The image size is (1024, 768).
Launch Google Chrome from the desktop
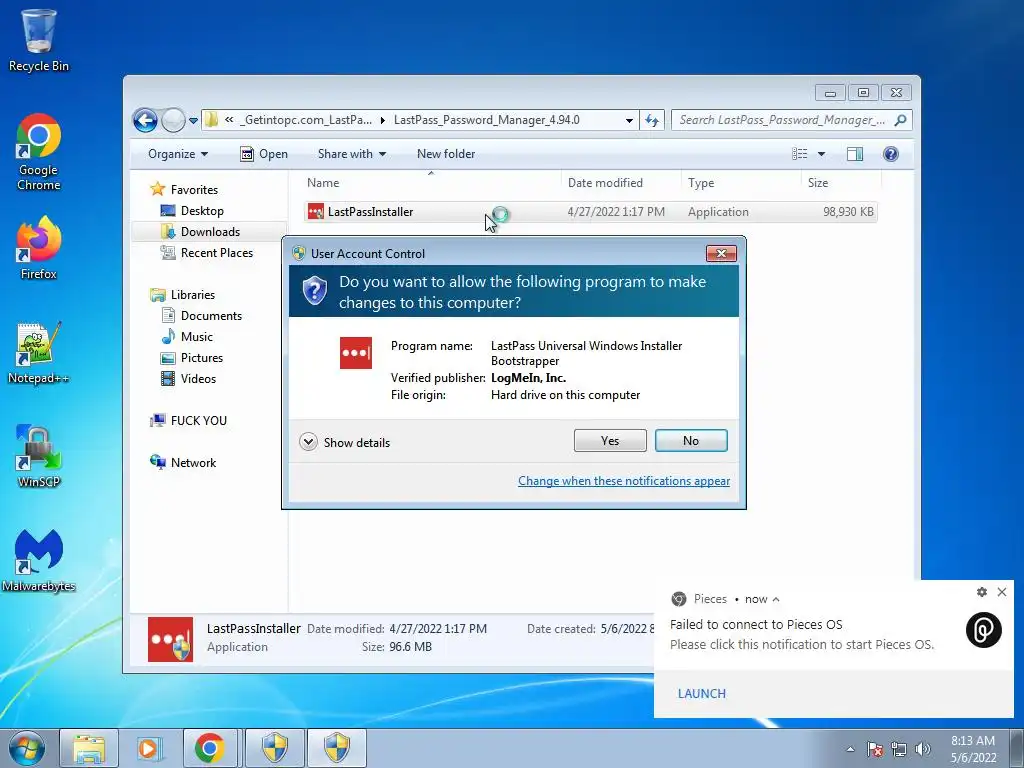38,152
